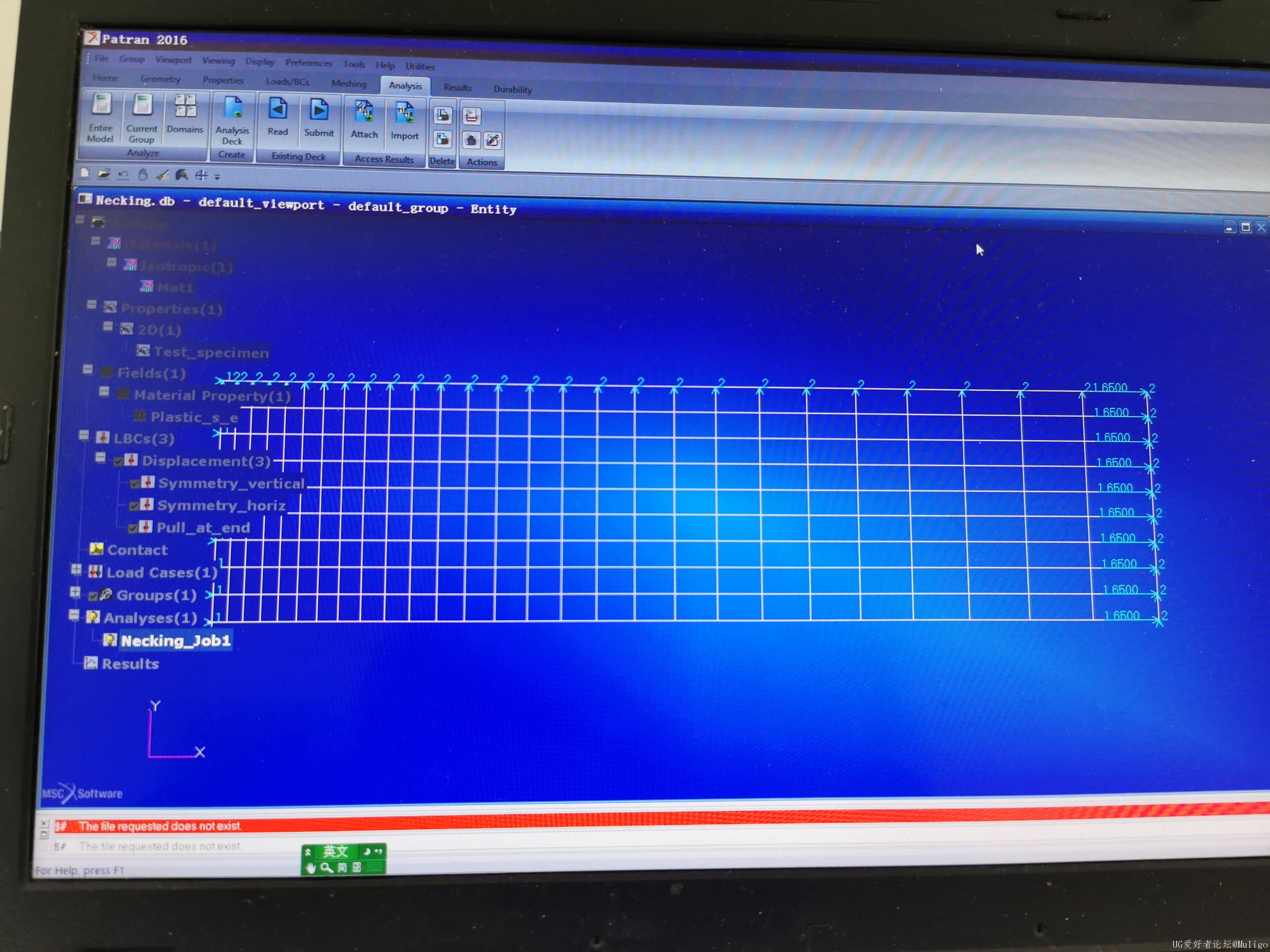The width and height of the screenshot is (1270, 952).
Task: Collapse the Fields(1) tree node
Action: (88, 369)
